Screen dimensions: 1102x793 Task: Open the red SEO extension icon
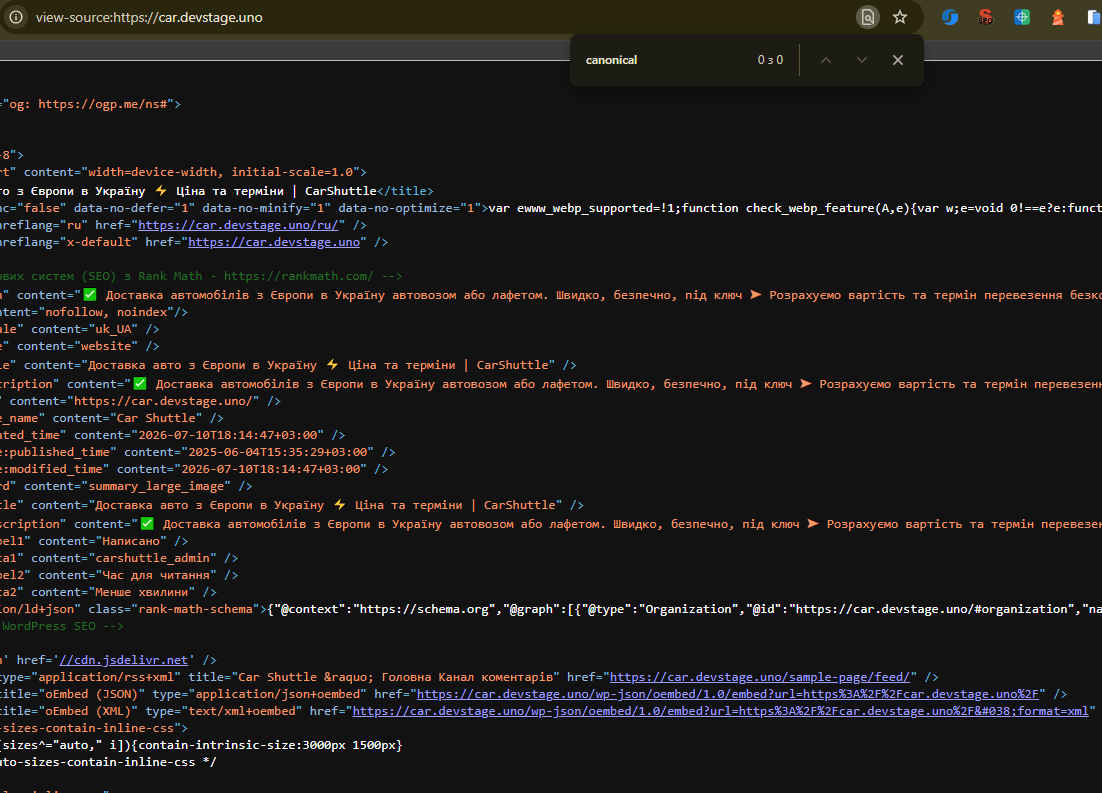tap(986, 17)
